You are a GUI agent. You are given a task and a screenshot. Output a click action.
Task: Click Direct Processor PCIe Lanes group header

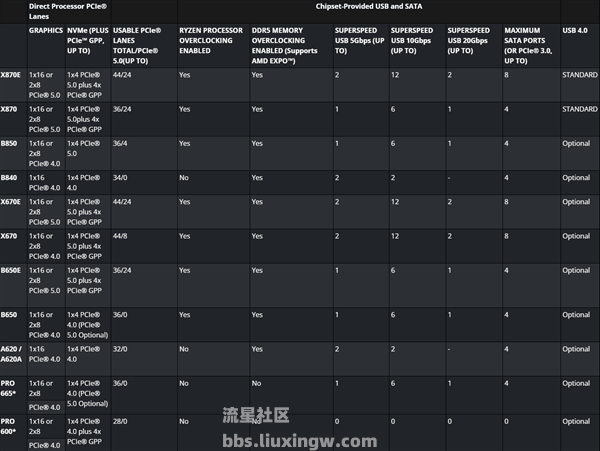68,11
